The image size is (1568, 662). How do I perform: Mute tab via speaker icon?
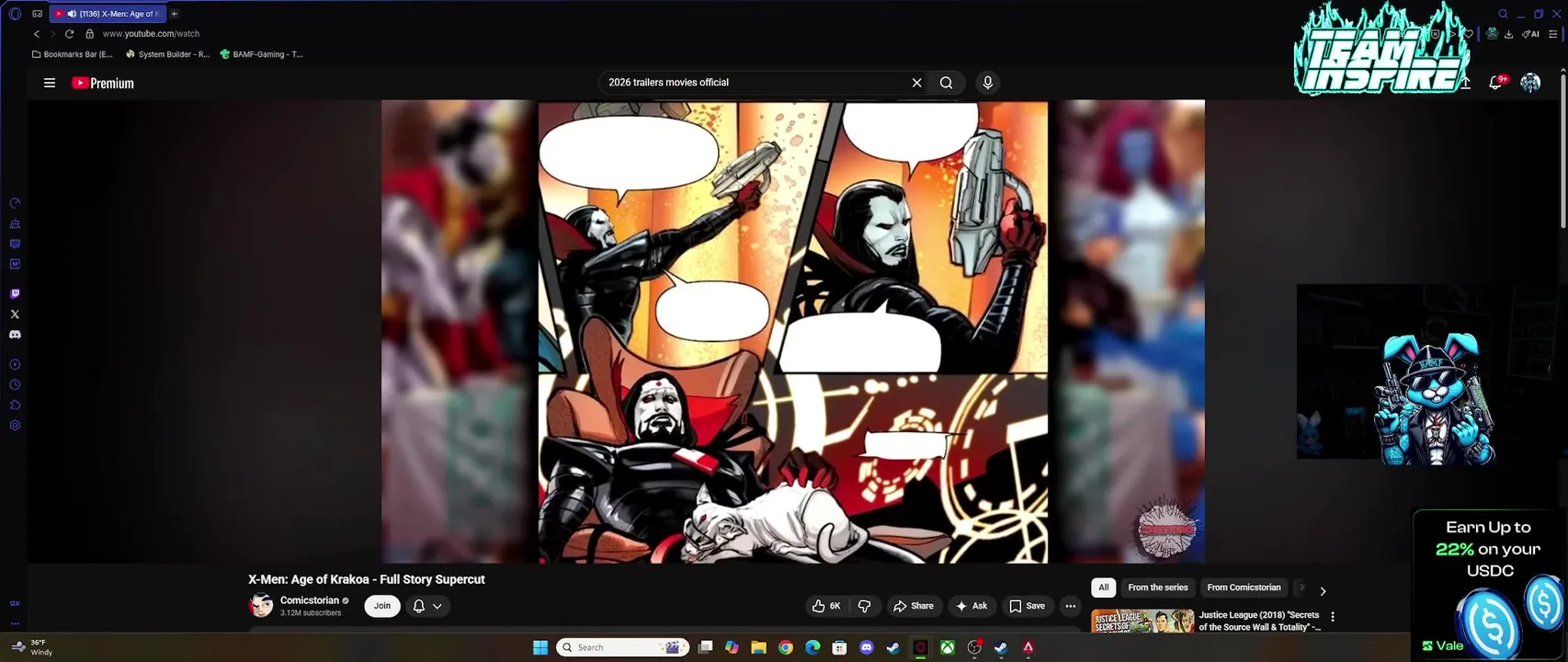click(x=72, y=14)
